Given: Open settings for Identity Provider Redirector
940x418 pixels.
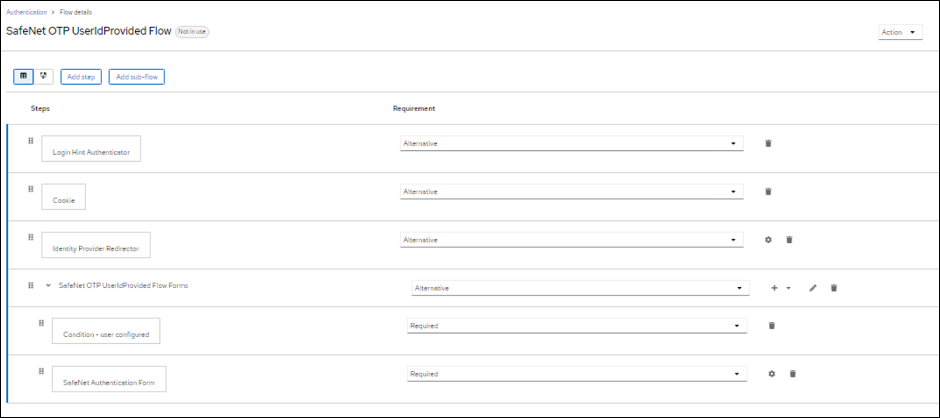Looking at the screenshot, I should (768, 240).
